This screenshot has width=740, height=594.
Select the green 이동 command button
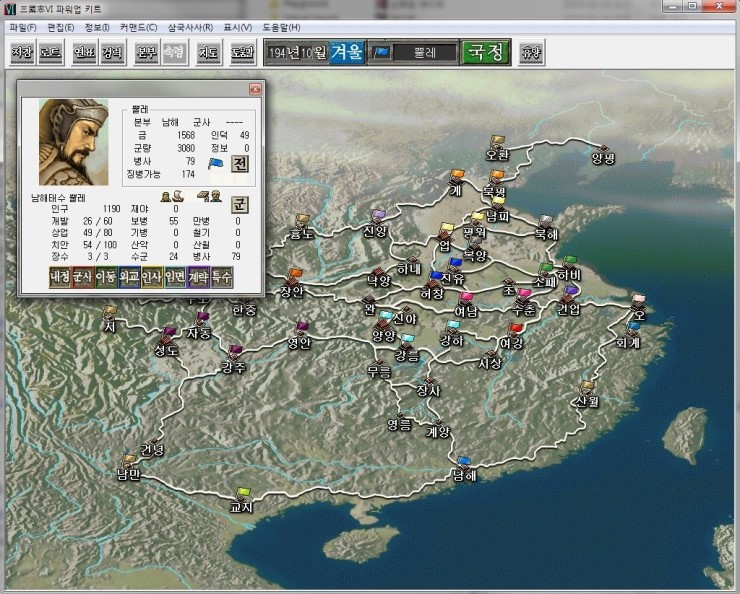[x=106, y=277]
